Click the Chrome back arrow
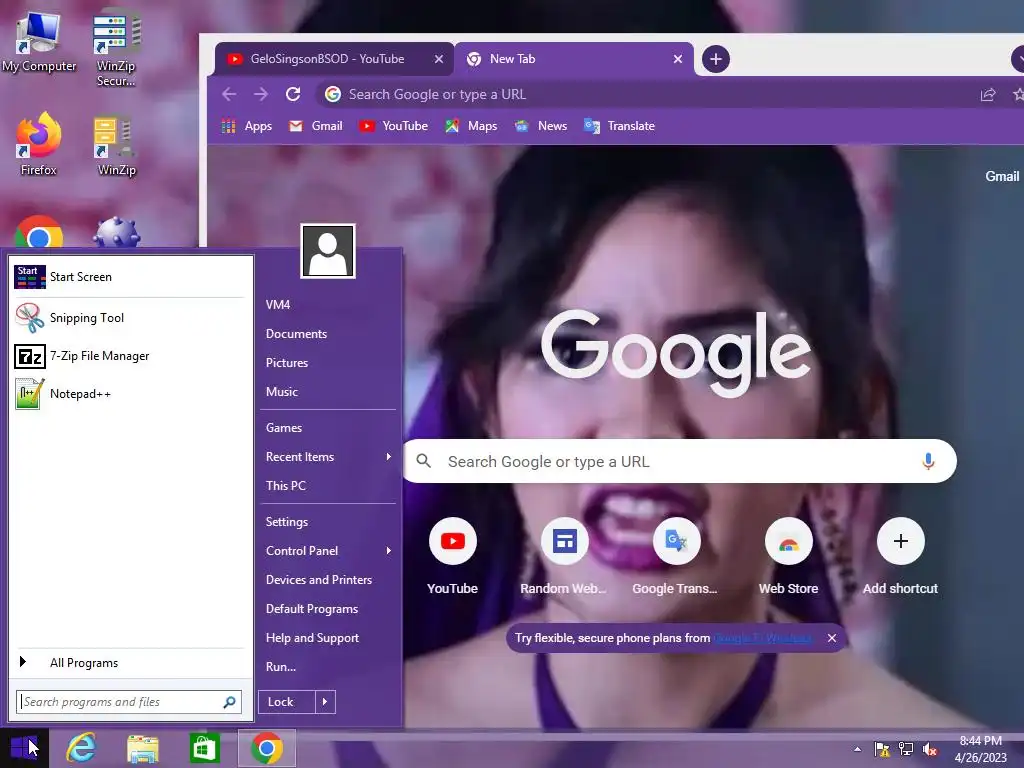Screen dimensions: 1024x768 [x=229, y=94]
